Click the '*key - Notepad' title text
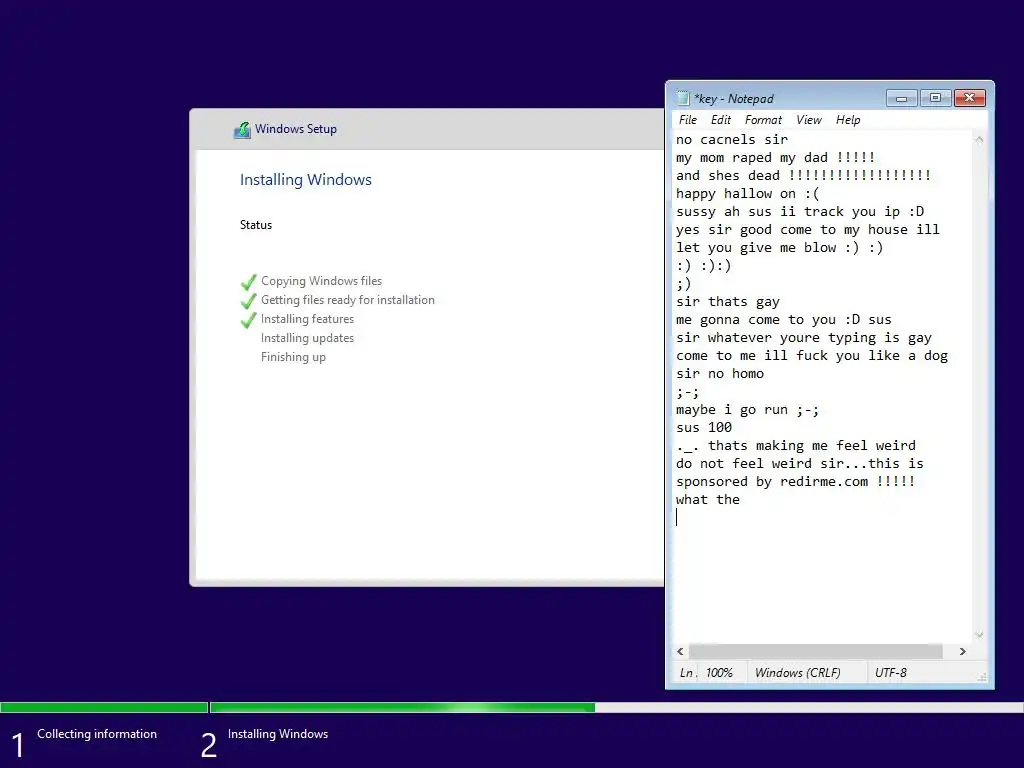The height and width of the screenshot is (768, 1024). [733, 99]
